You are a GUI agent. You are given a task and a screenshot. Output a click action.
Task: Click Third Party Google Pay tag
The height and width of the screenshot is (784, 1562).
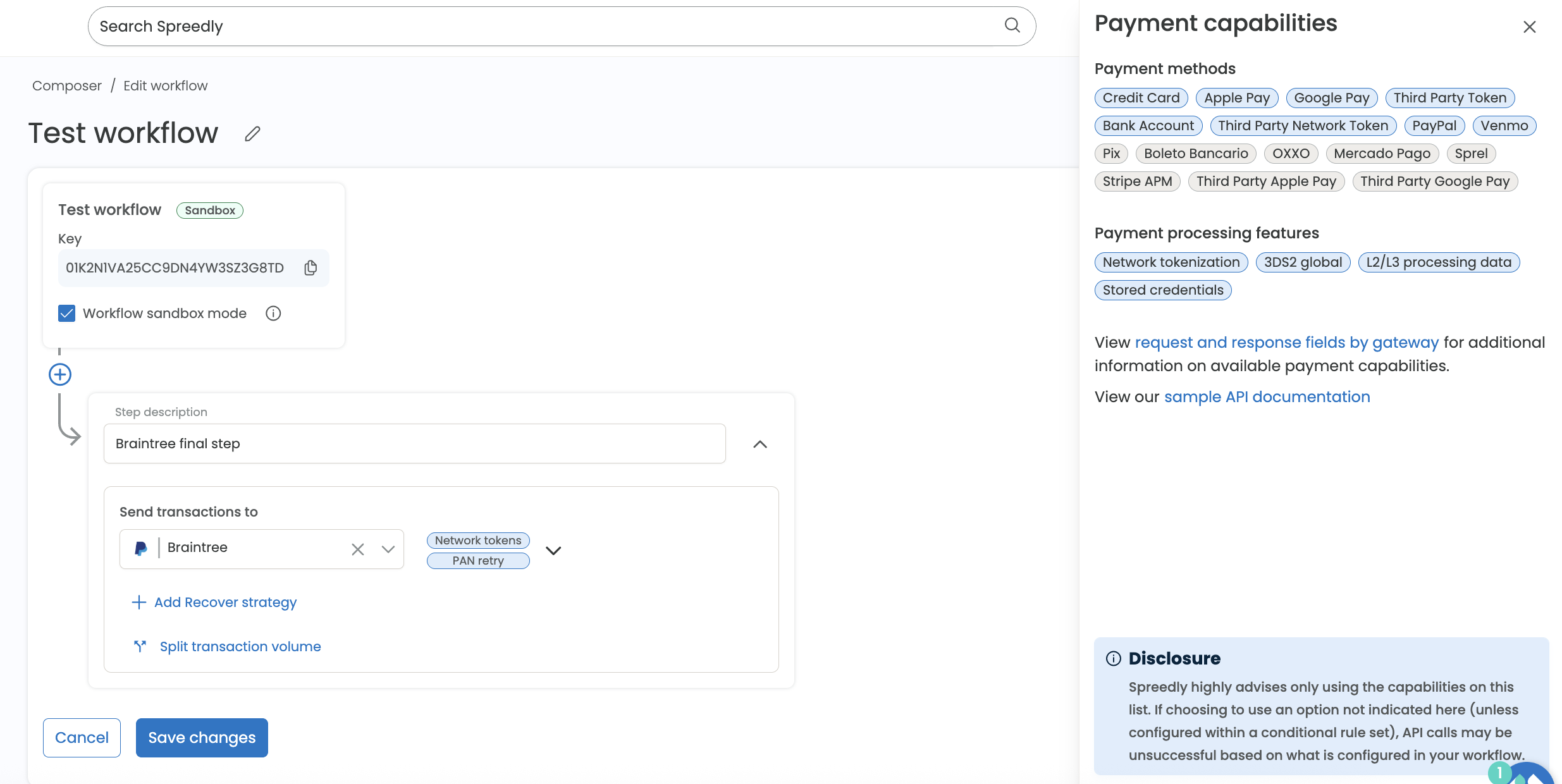point(1435,181)
